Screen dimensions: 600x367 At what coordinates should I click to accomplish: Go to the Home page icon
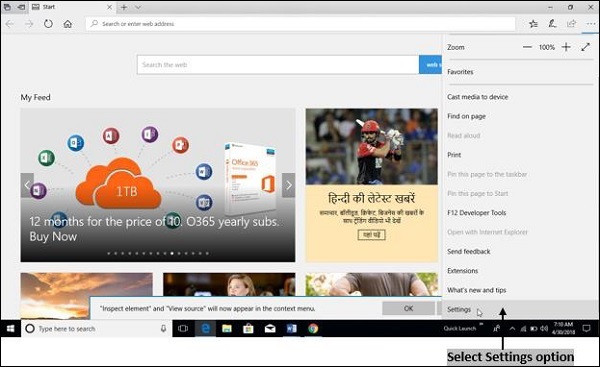pos(68,24)
